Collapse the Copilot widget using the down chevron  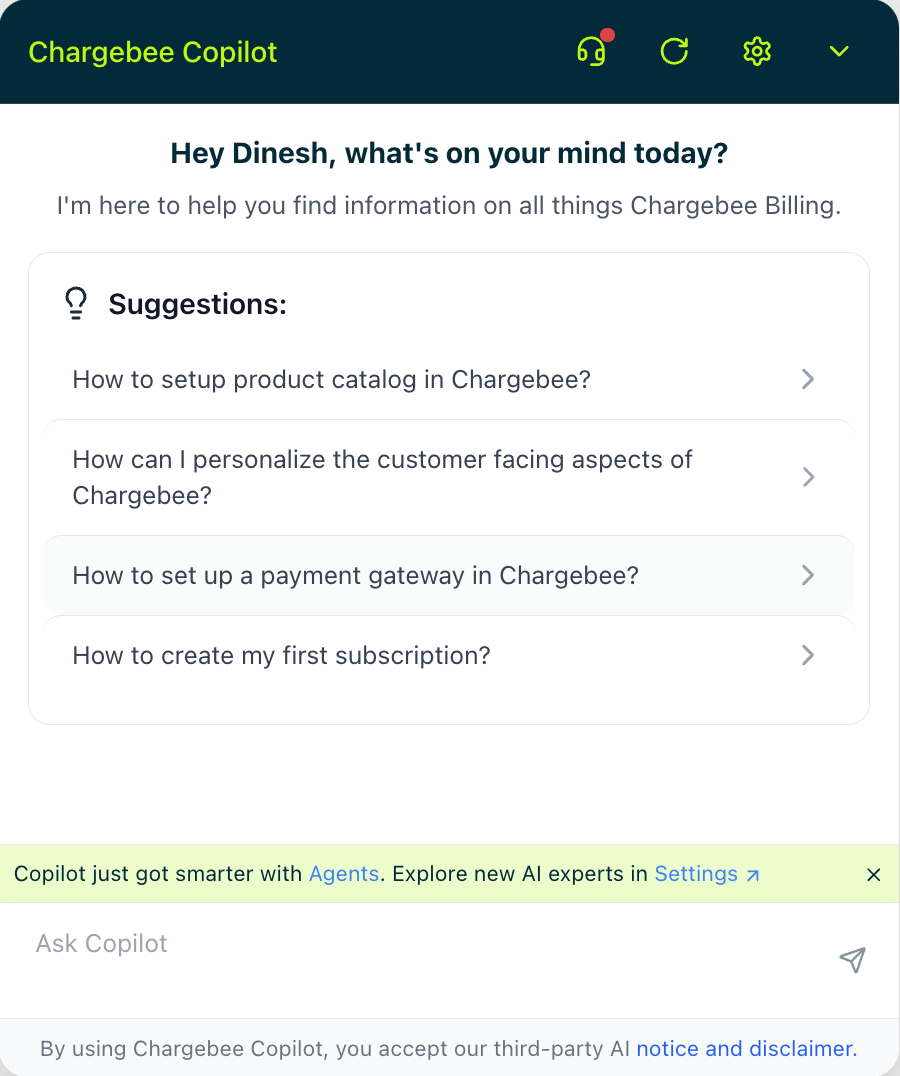coord(839,51)
